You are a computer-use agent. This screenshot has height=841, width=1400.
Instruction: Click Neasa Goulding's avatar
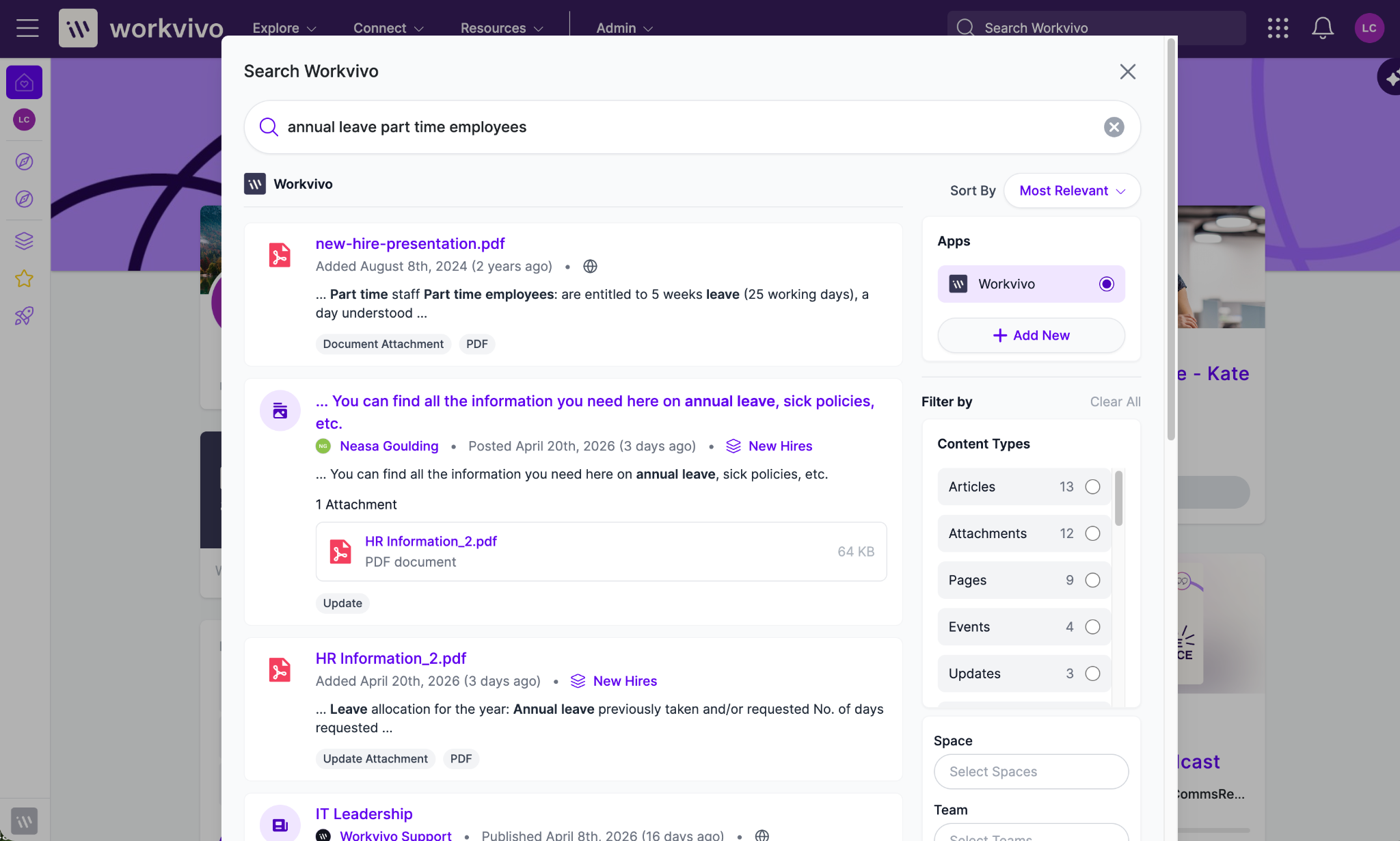(323, 446)
